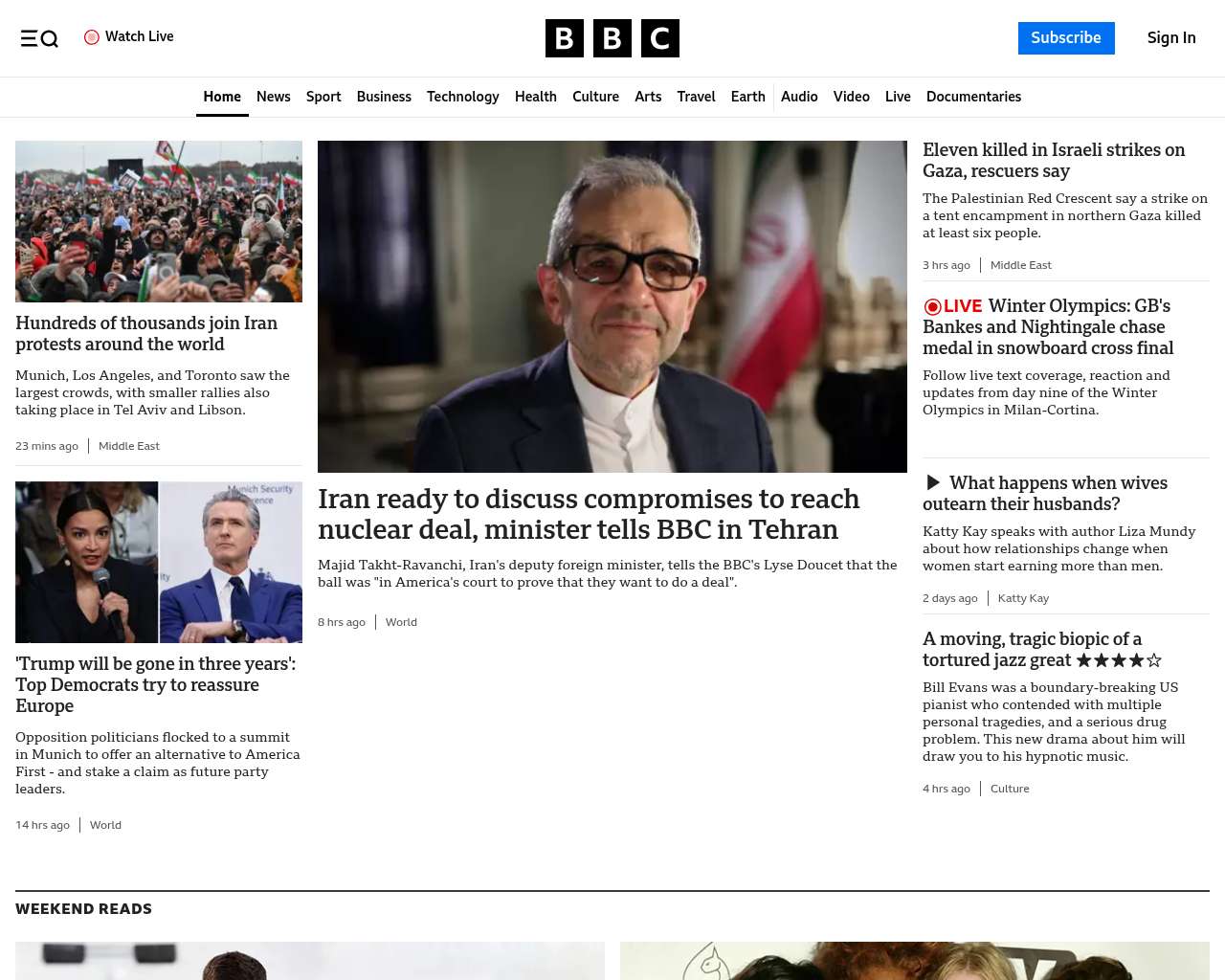
Task: Click the Katty Kay tag link
Action: (1023, 598)
